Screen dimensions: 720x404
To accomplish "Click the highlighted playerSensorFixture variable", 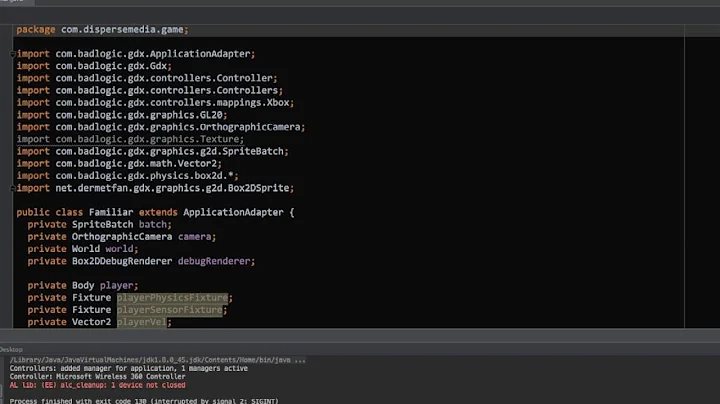I will (169, 310).
